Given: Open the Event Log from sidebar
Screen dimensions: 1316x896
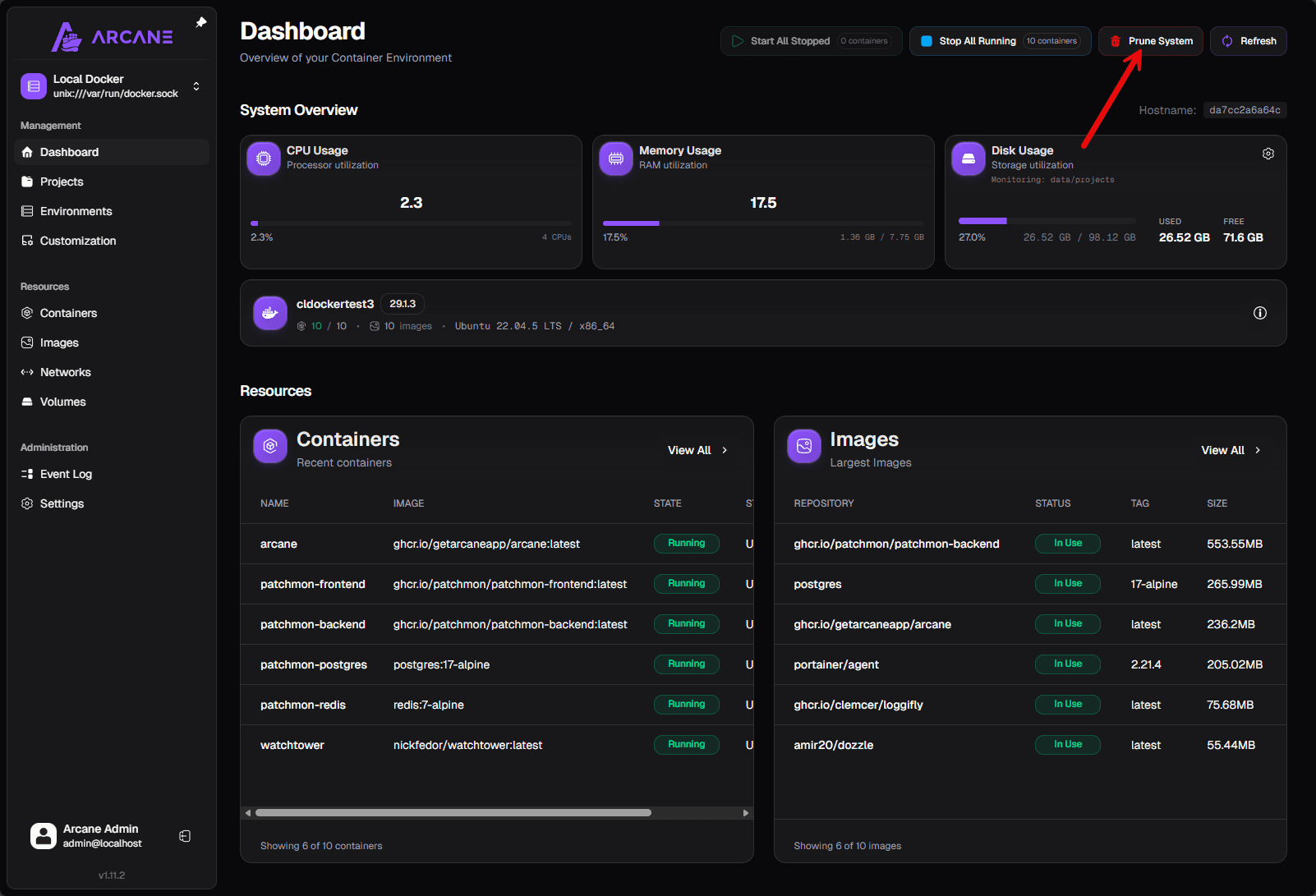Looking at the screenshot, I should (66, 474).
